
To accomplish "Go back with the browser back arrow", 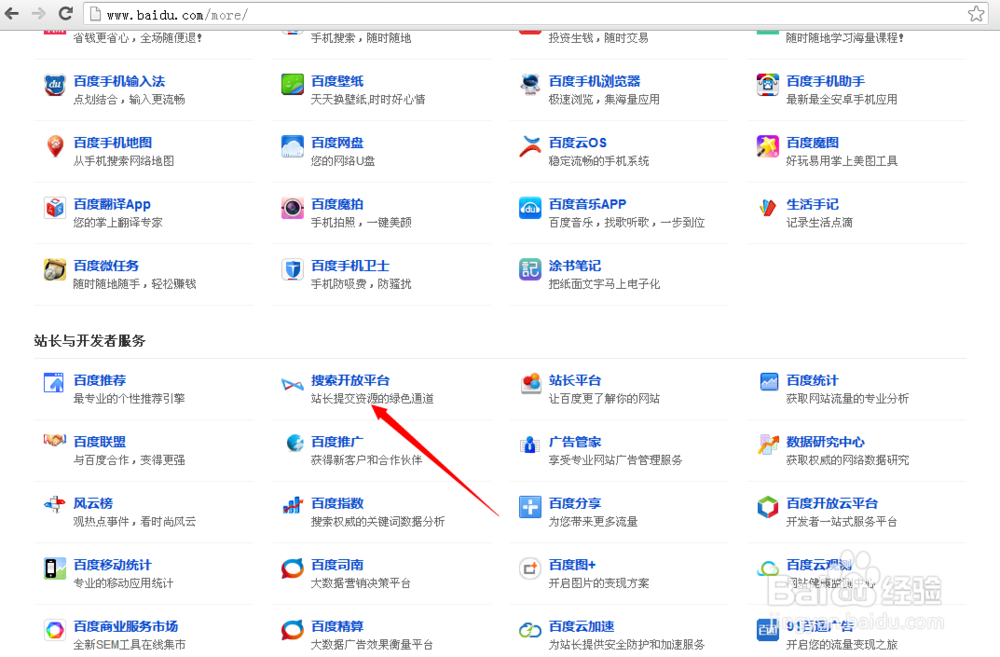I will (13, 13).
